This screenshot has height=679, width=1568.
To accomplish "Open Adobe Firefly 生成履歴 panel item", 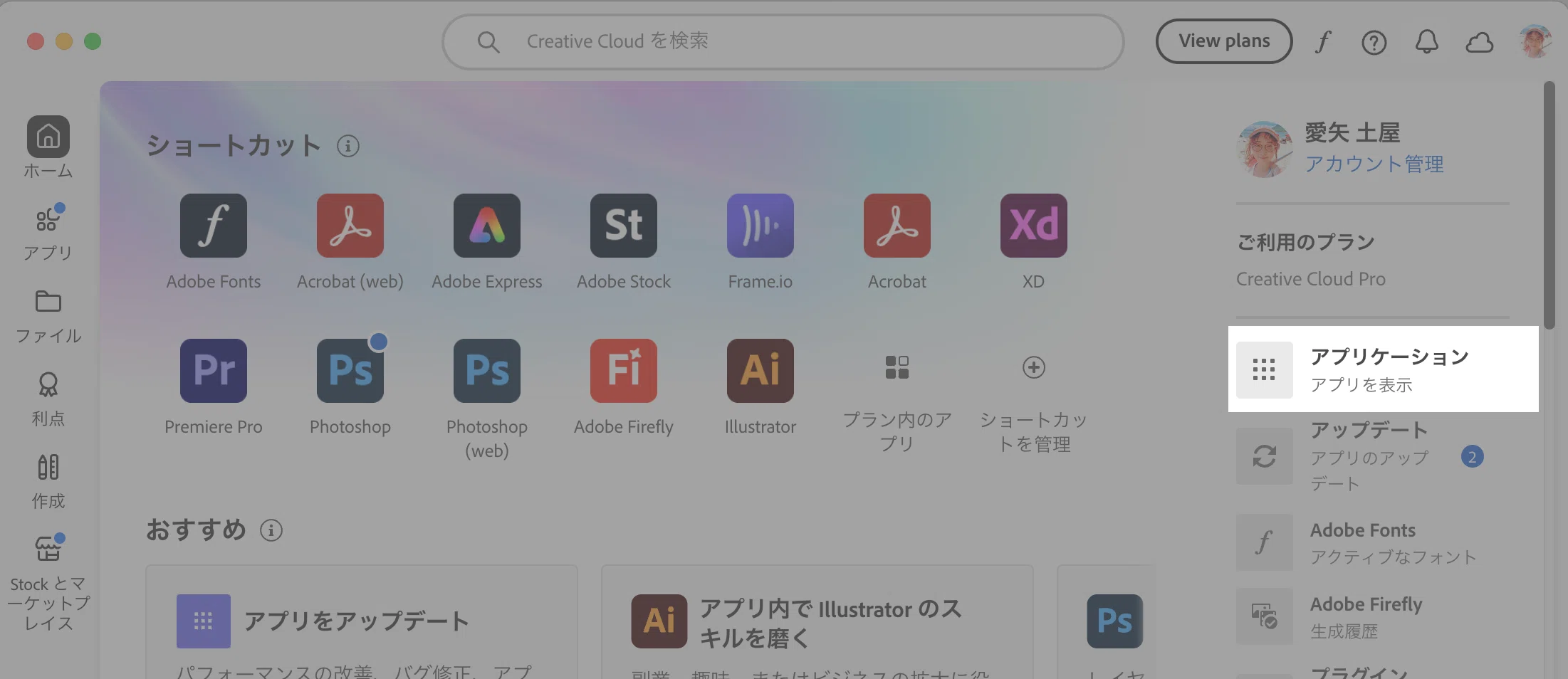I will tap(1371, 616).
